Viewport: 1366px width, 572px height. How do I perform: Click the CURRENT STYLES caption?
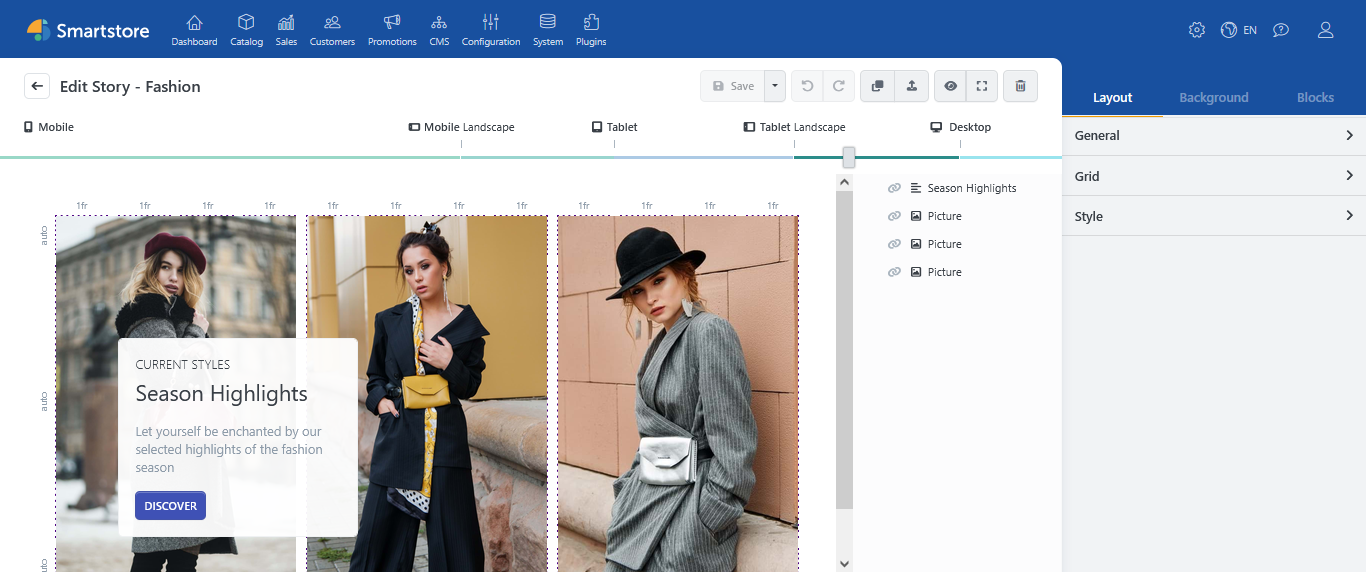(x=183, y=365)
